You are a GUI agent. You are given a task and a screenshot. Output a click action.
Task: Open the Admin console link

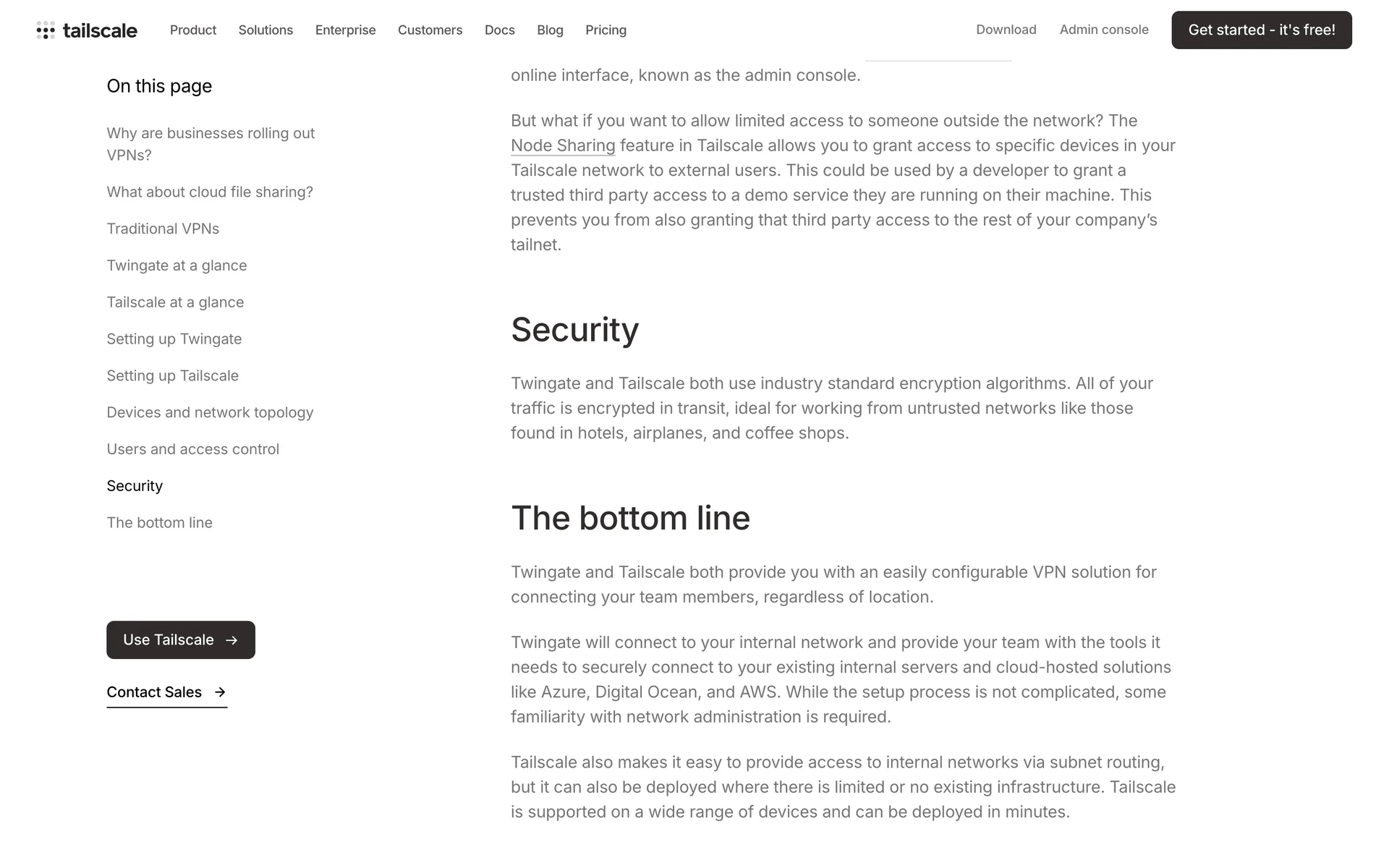[x=1104, y=30]
